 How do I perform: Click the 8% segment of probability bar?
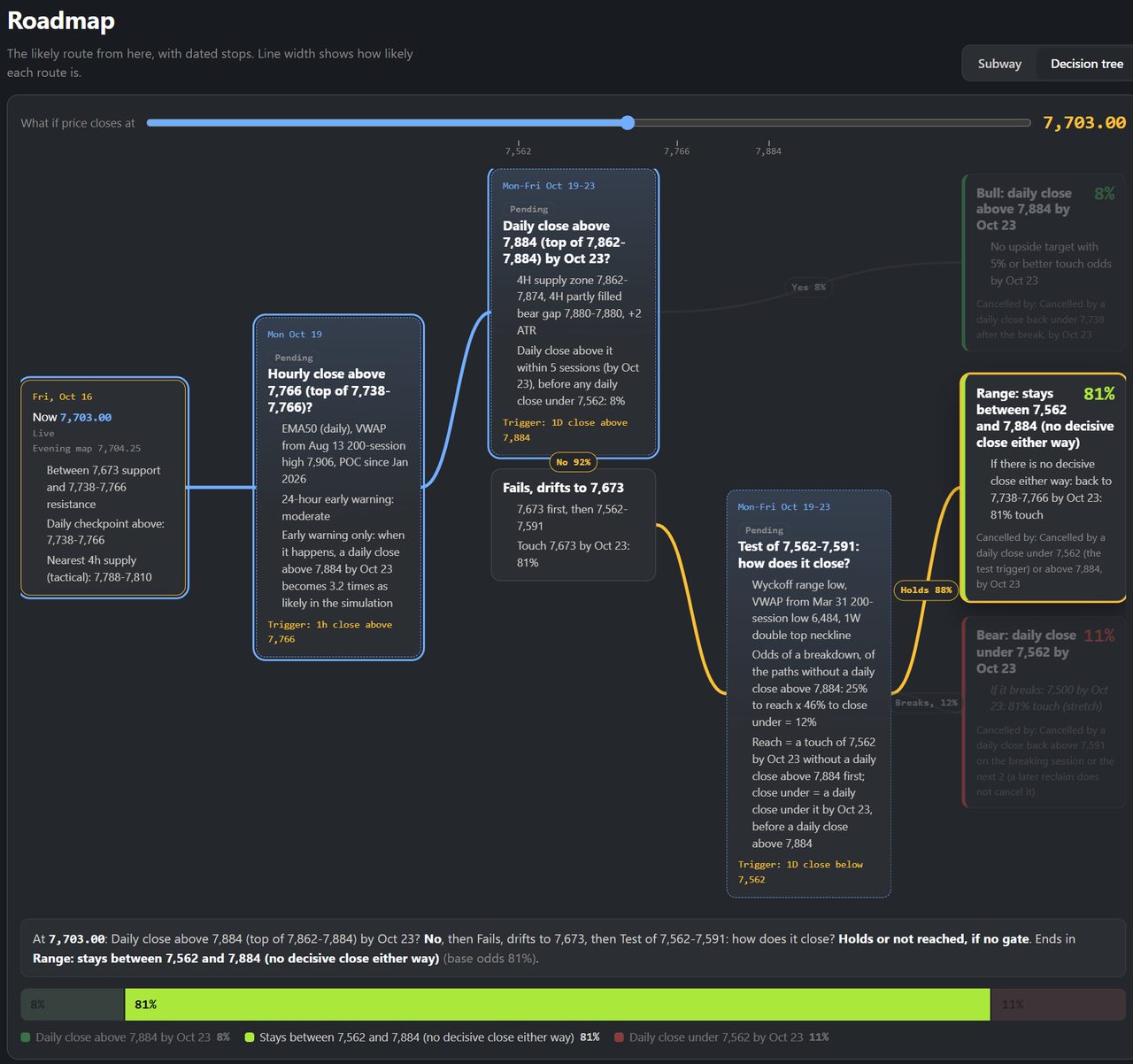pos(73,1005)
